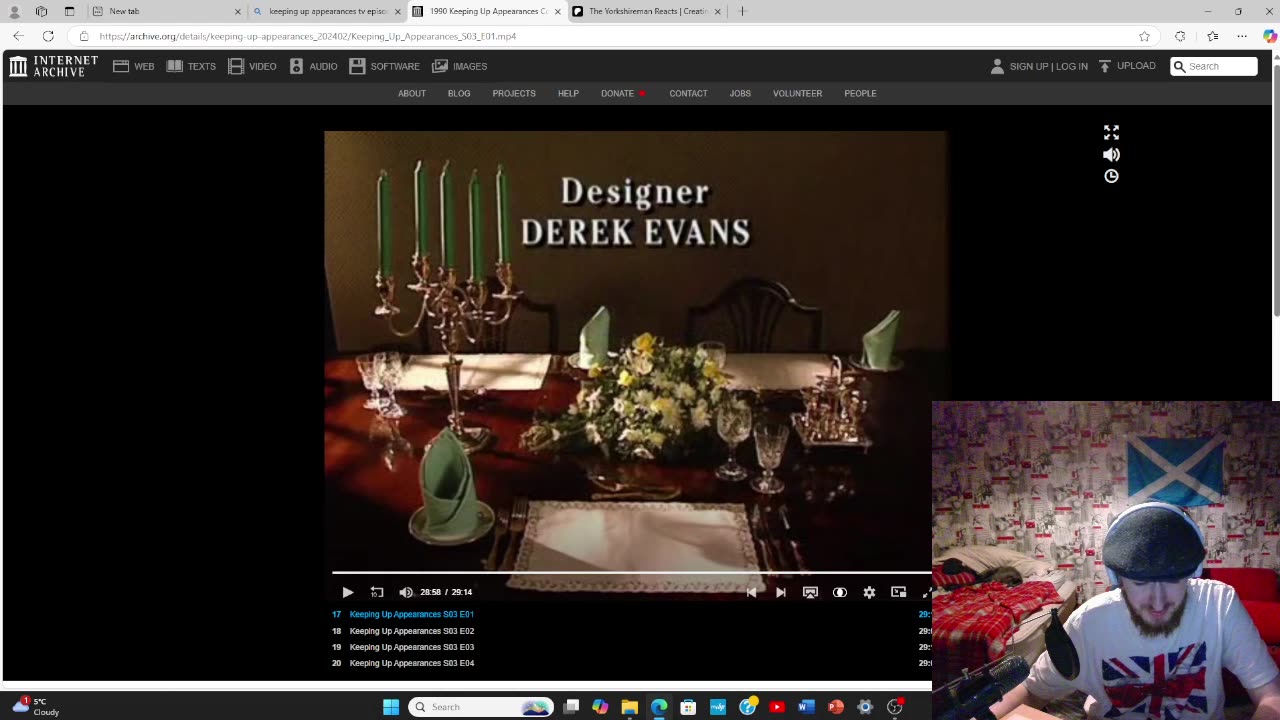1280x720 pixels.
Task: Open the PEOPLE link
Action: [x=860, y=93]
